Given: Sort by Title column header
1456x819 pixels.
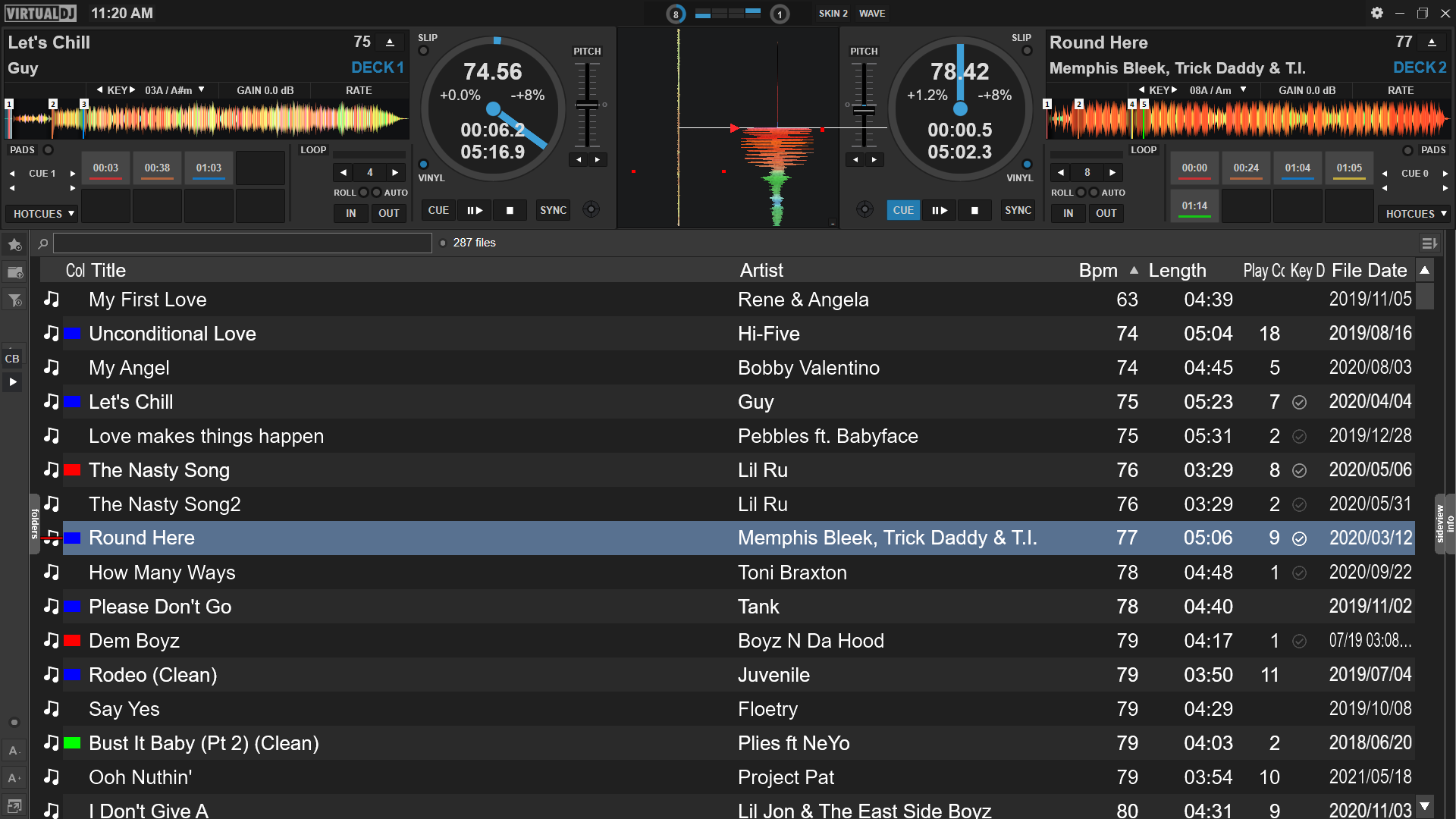Looking at the screenshot, I should 108,271.
